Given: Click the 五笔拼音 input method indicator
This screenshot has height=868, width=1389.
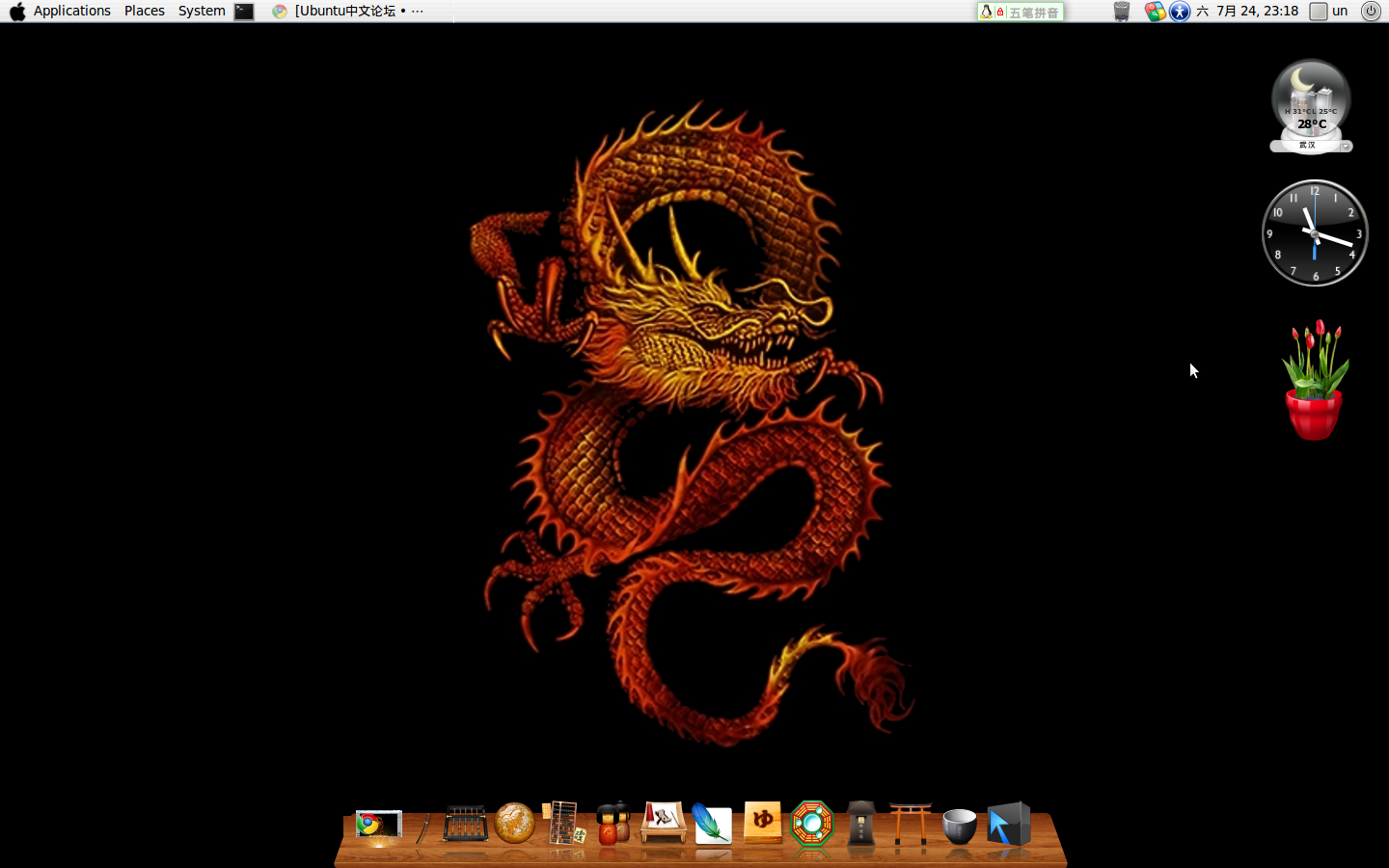Looking at the screenshot, I should 1021,12.
